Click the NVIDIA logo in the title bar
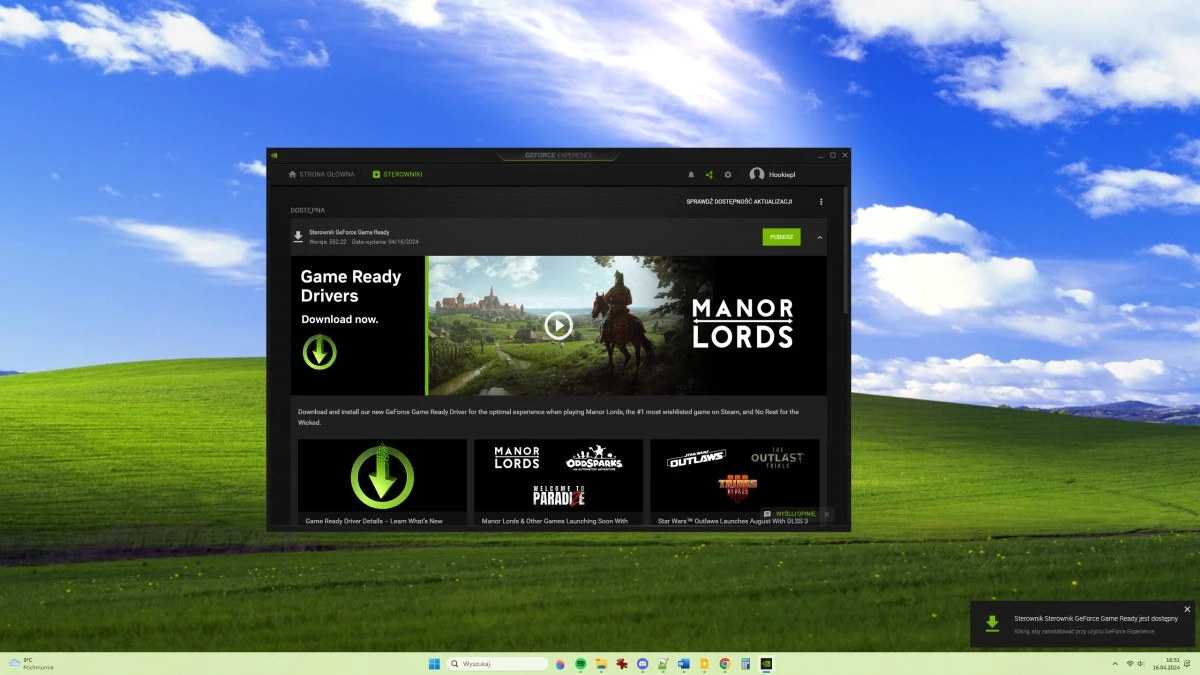Screen dimensions: 1200x675 [x=273, y=155]
